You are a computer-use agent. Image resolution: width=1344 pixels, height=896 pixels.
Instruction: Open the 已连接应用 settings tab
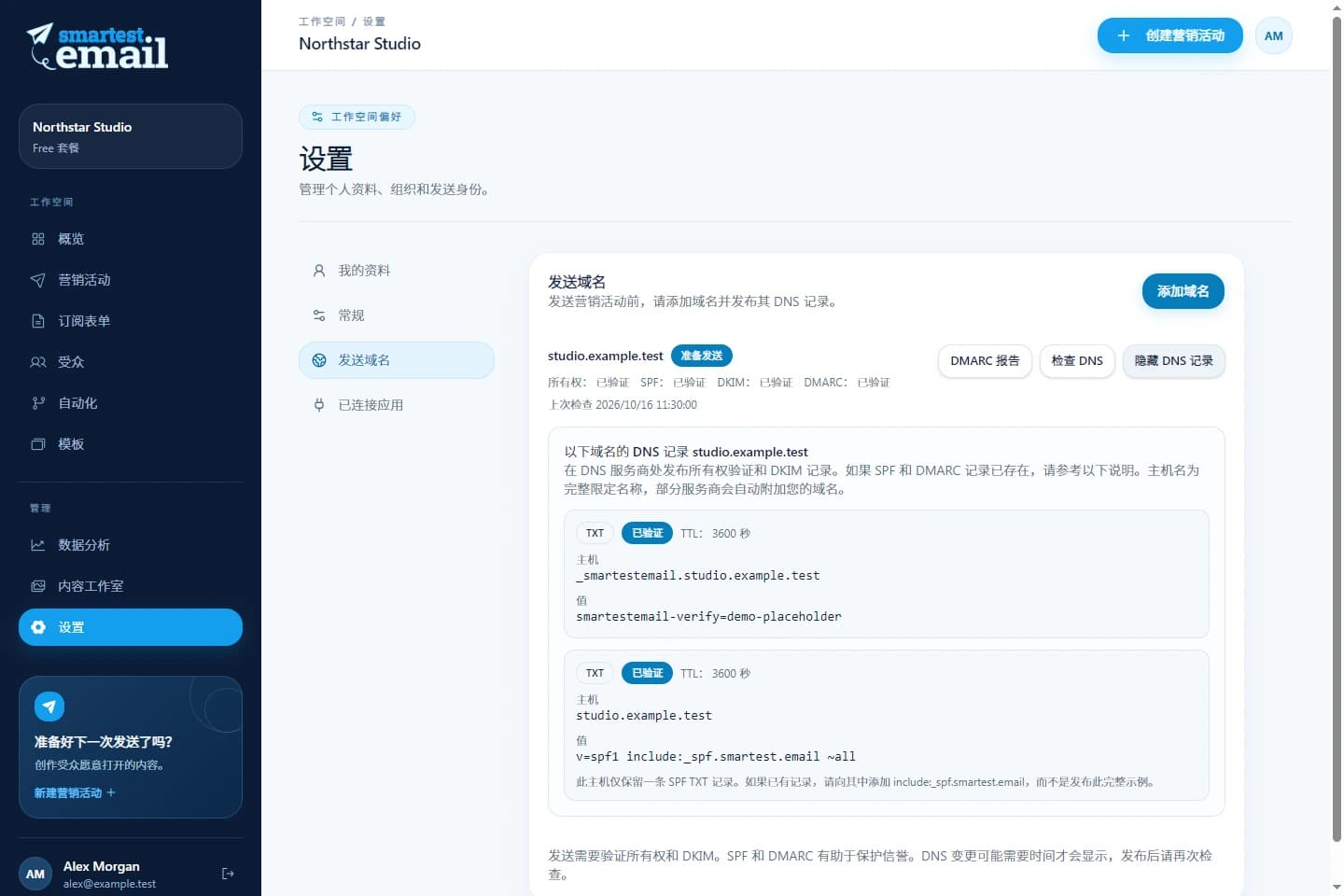point(397,405)
